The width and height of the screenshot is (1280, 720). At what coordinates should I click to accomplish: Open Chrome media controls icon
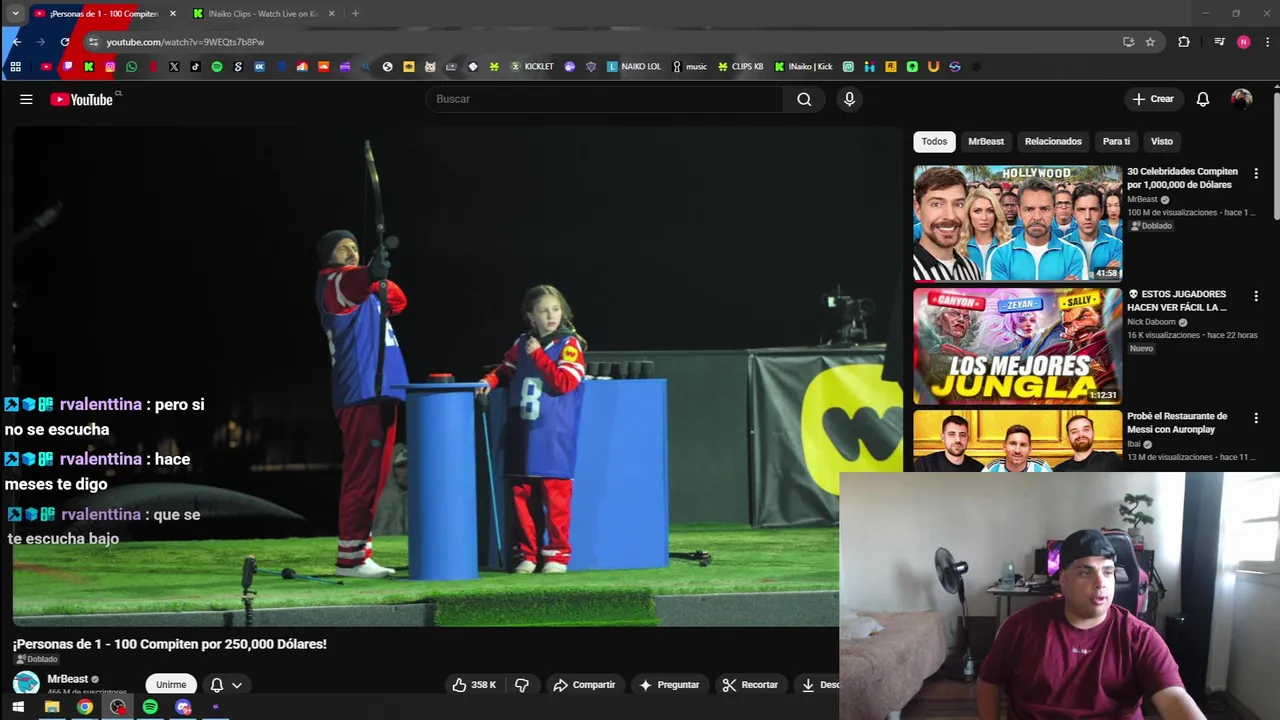click(1219, 42)
